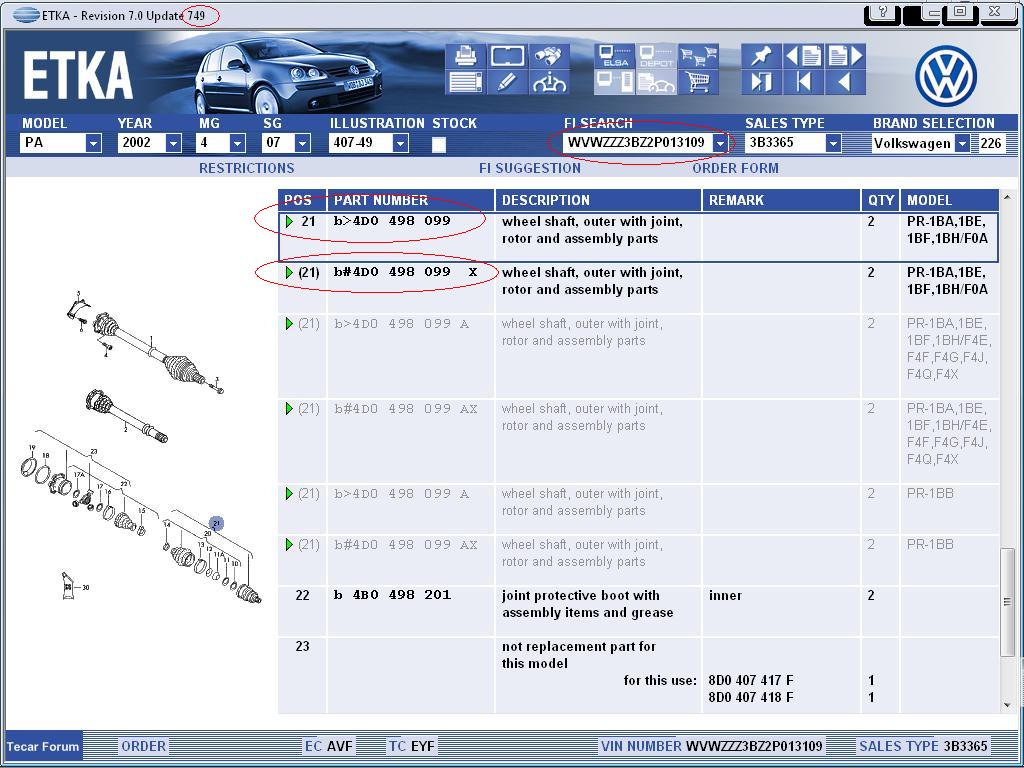Click VIN NUMBER value in status bar
The image size is (1024, 768).
coord(754,746)
